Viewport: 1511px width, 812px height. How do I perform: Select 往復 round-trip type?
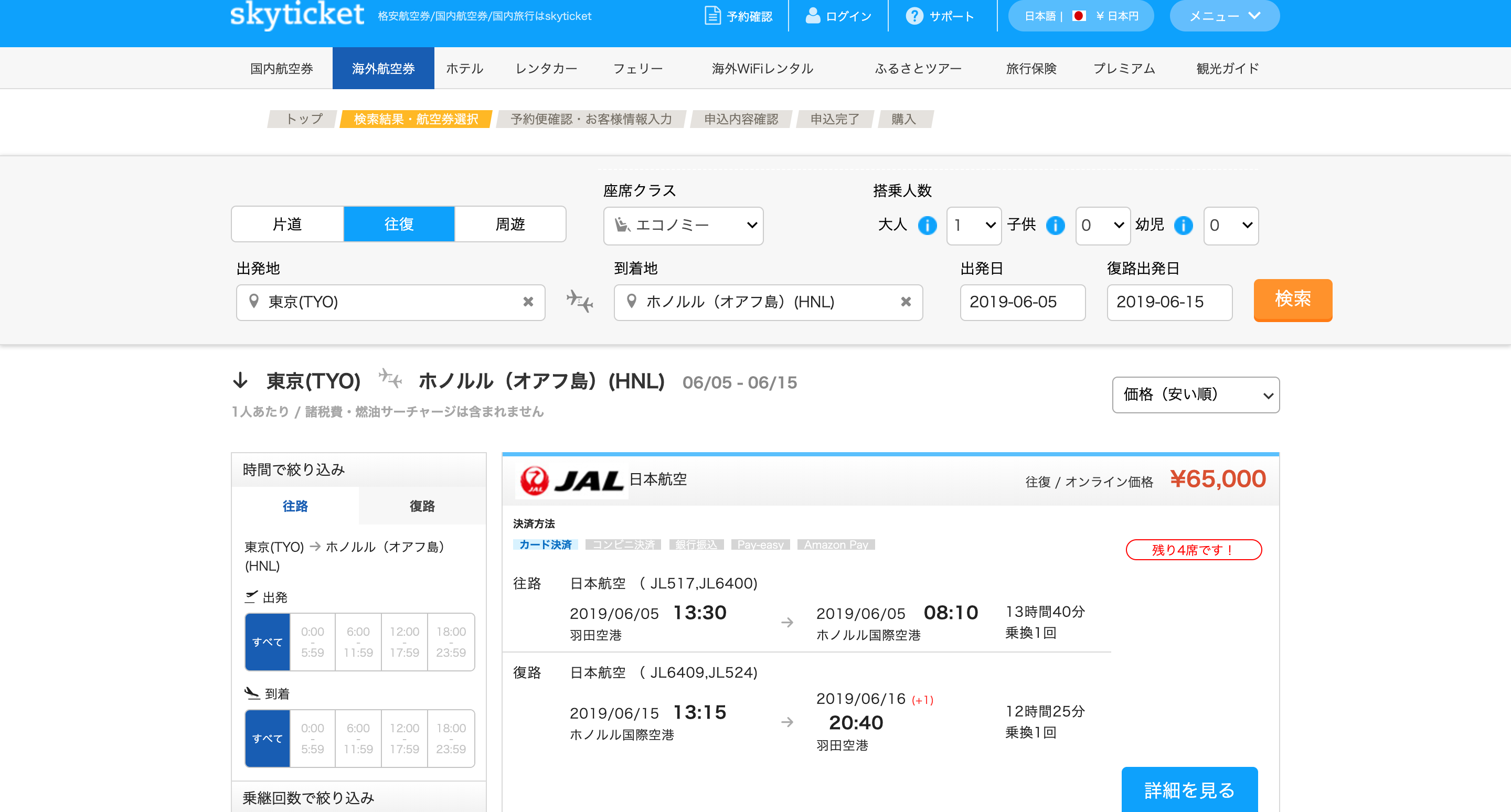click(399, 224)
